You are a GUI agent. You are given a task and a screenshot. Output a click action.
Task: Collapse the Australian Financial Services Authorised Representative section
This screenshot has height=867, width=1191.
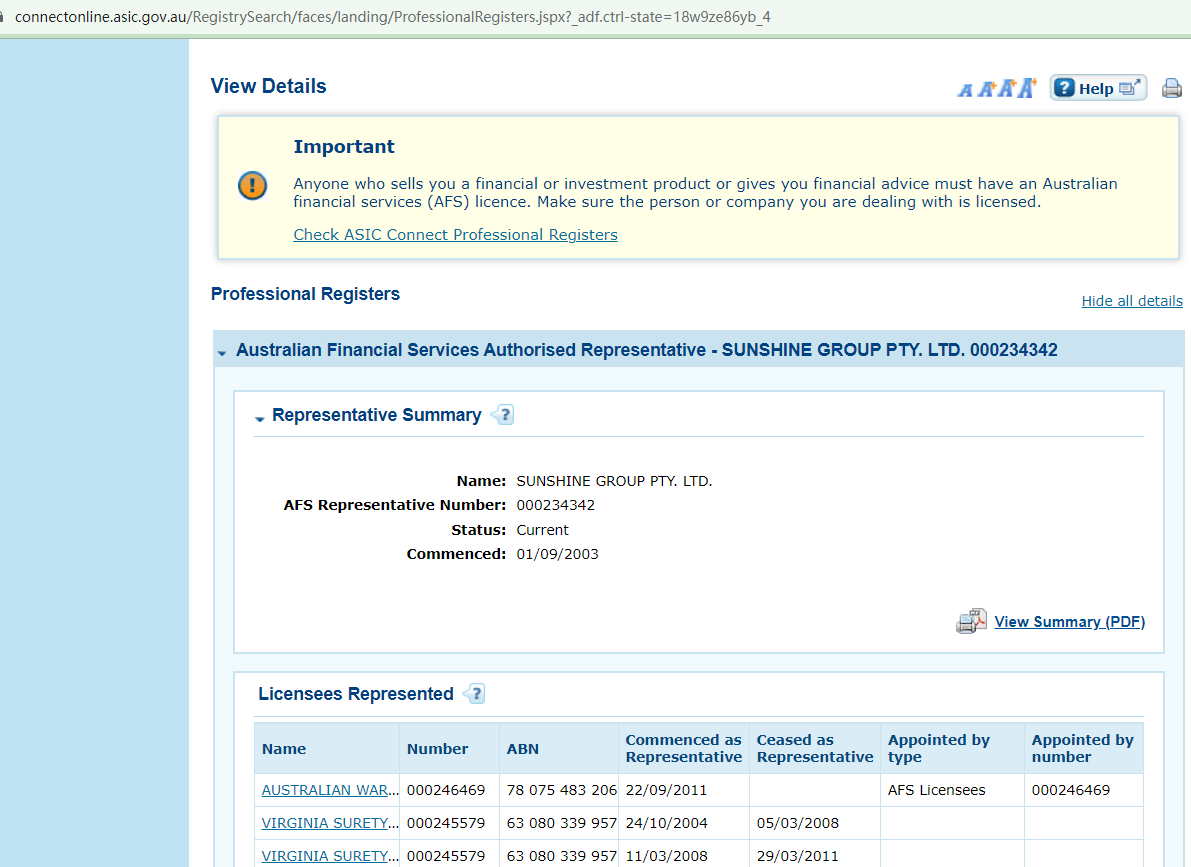click(x=222, y=352)
